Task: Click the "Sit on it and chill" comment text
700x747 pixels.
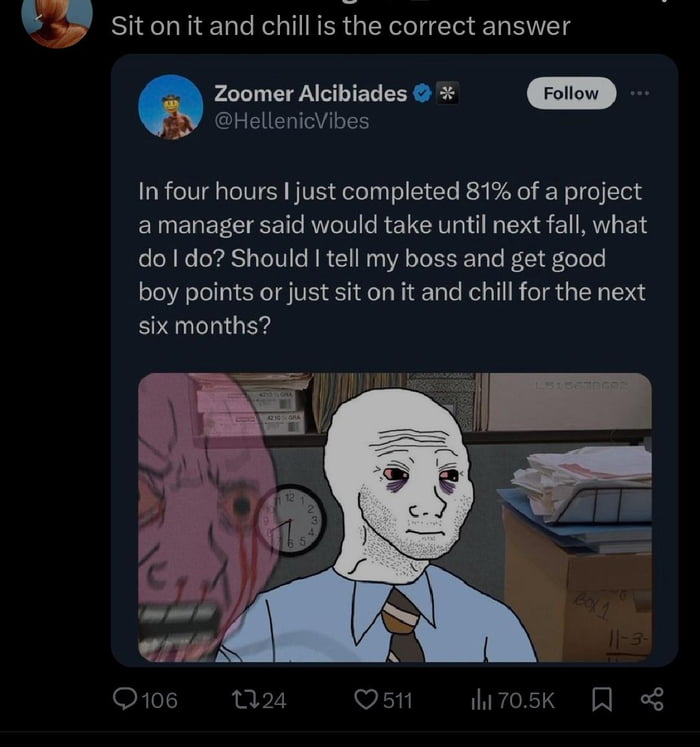Action: click(x=340, y=26)
